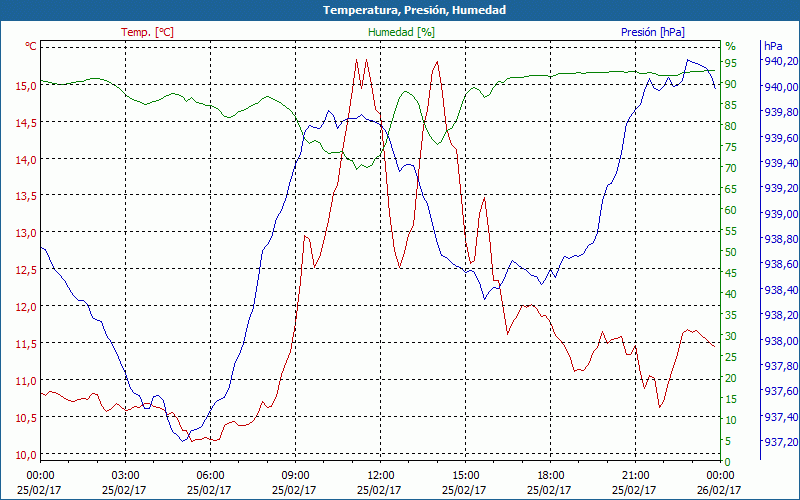Click the 939,00 pressure axis value
Screen dimensions: 800x500
(x=779, y=214)
